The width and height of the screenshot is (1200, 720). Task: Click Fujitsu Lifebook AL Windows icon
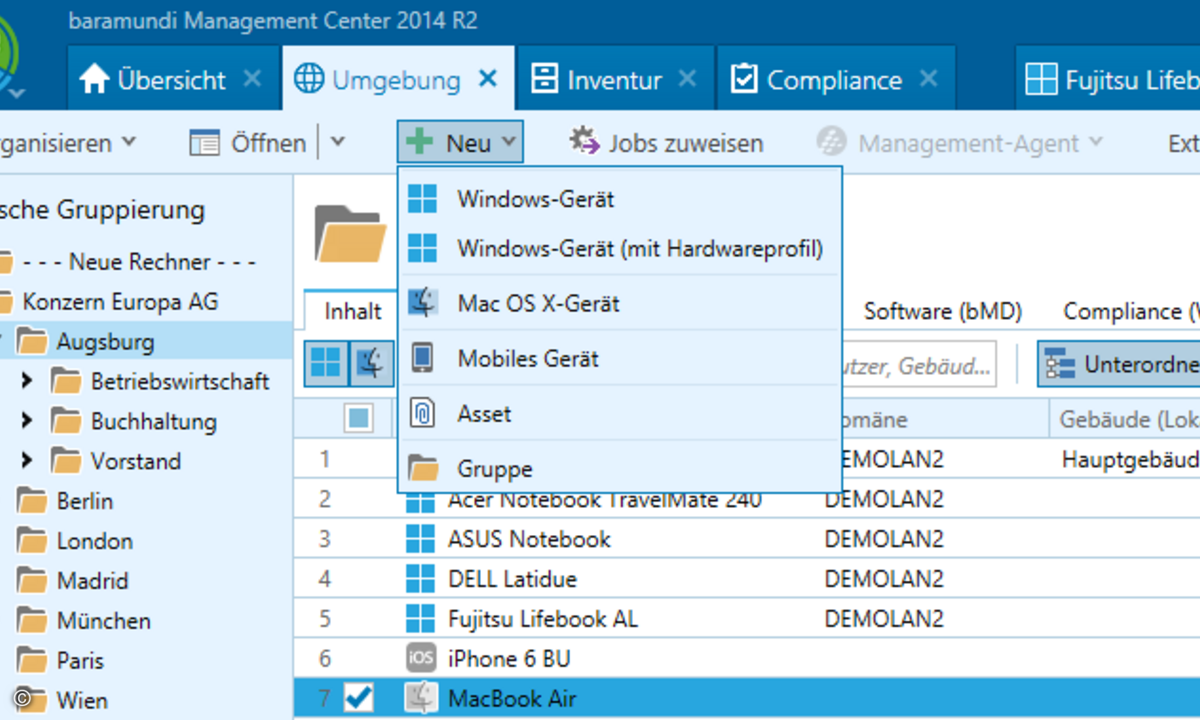tap(421, 619)
